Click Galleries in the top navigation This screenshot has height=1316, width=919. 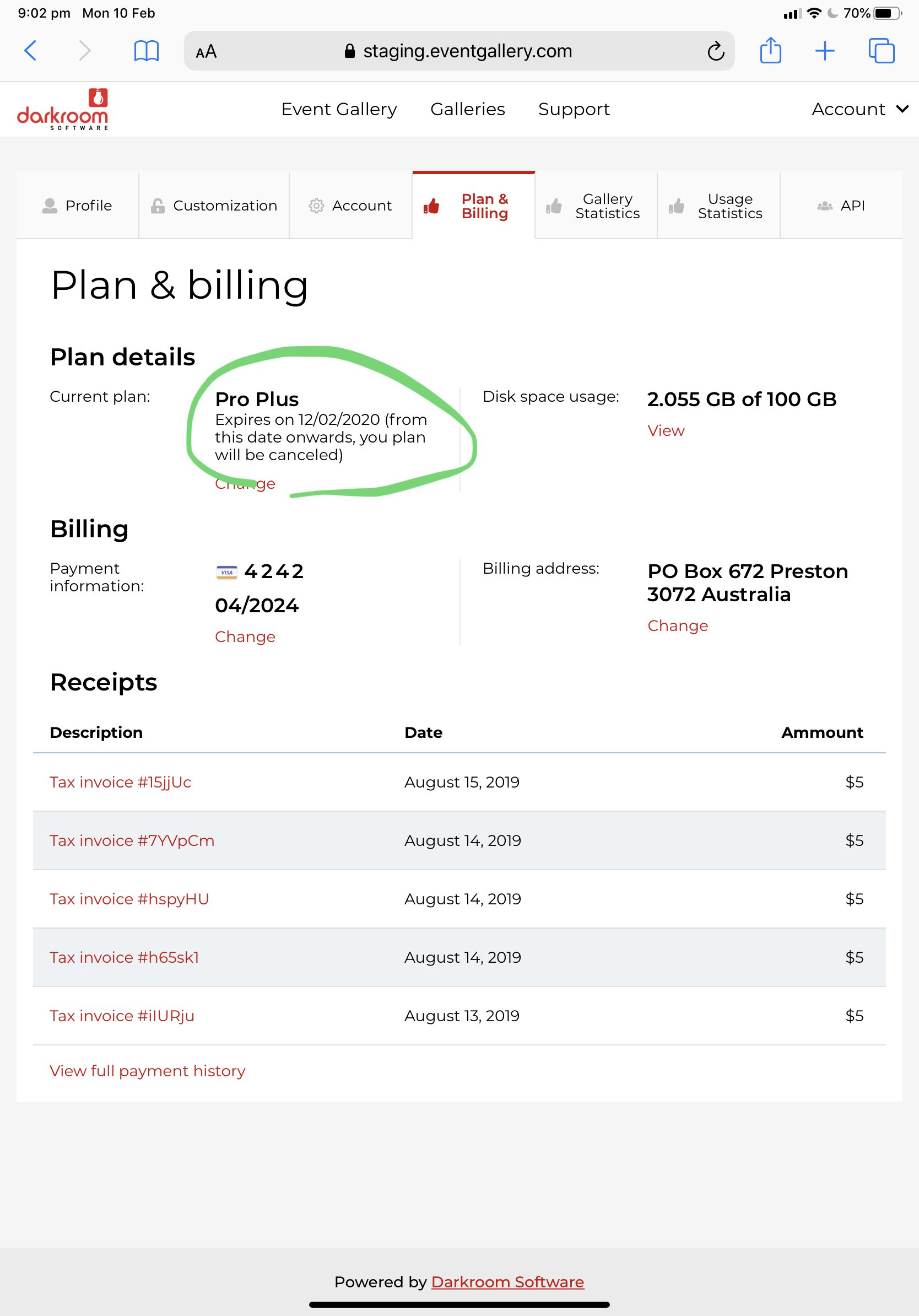pos(468,109)
